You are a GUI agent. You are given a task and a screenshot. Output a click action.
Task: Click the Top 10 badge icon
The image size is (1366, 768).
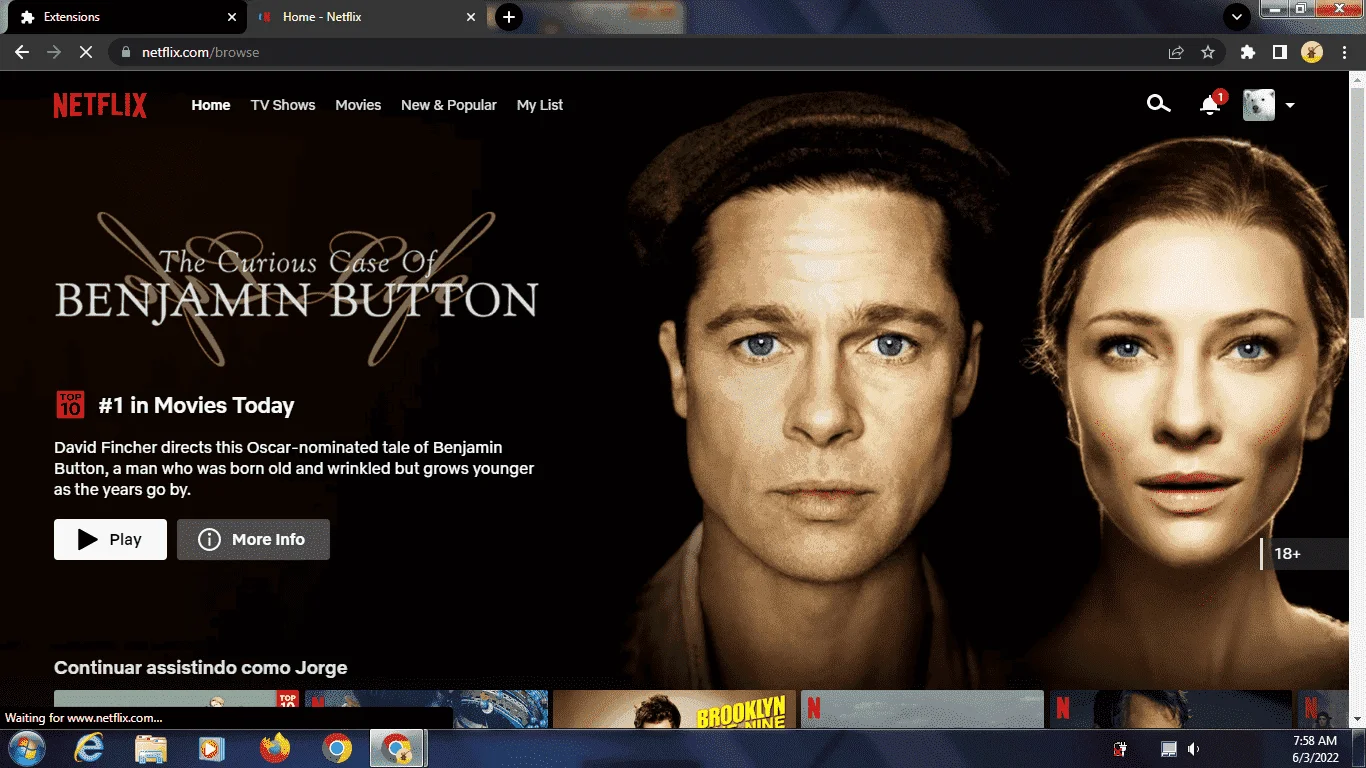tap(70, 405)
